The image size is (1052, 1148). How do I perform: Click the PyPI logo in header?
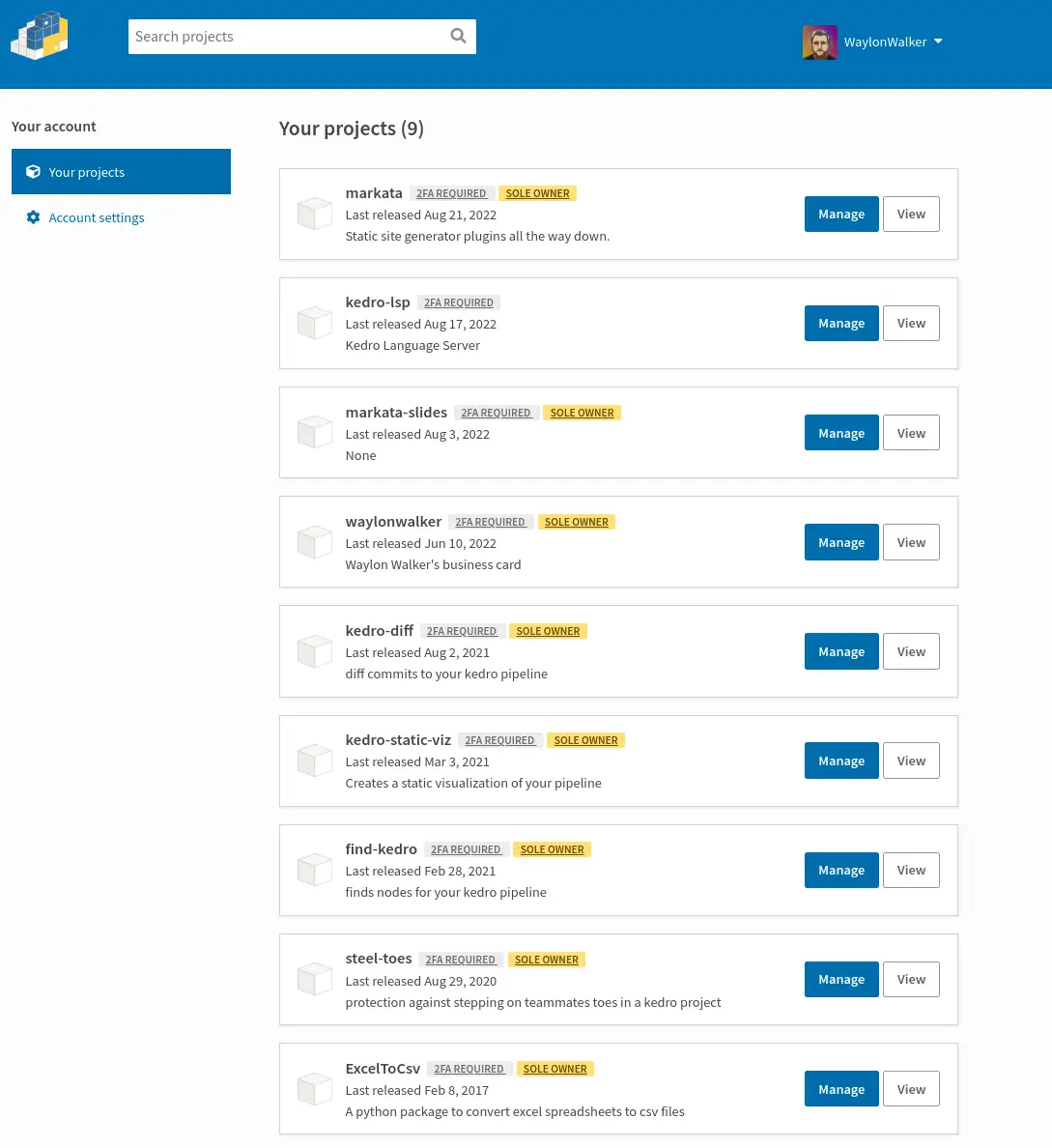pyautogui.click(x=40, y=36)
